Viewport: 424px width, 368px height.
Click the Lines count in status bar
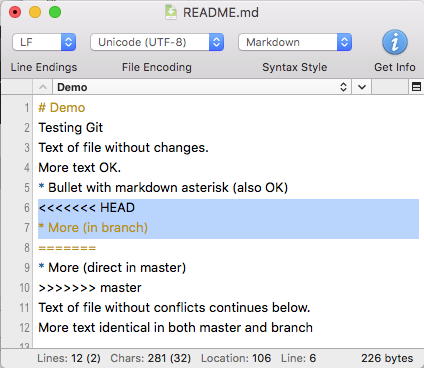[x=69, y=358]
